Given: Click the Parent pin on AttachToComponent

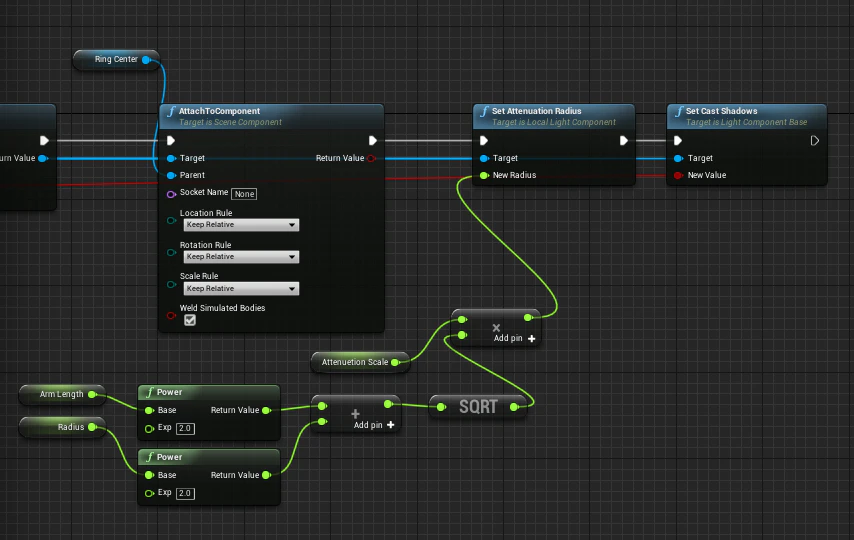Looking at the screenshot, I should tap(171, 175).
